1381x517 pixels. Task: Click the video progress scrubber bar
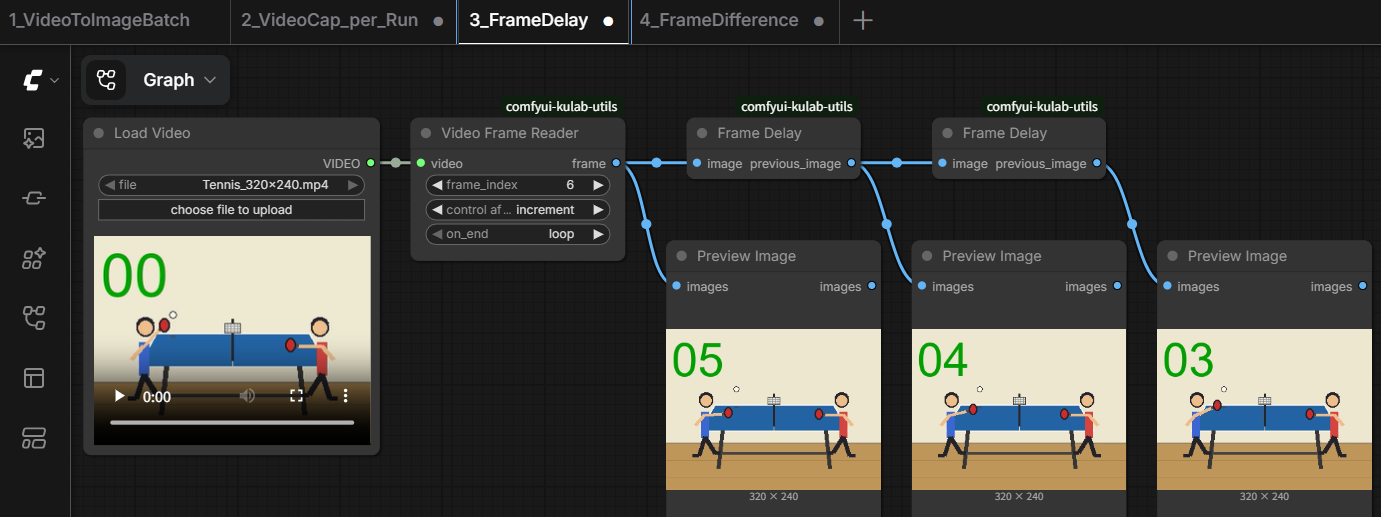(x=232, y=423)
